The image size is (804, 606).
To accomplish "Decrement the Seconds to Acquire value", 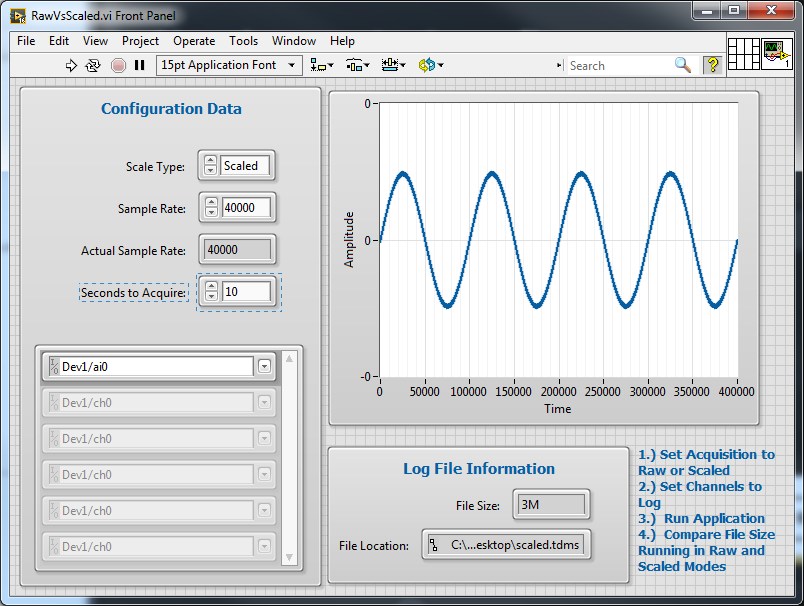I will pyautogui.click(x=213, y=296).
